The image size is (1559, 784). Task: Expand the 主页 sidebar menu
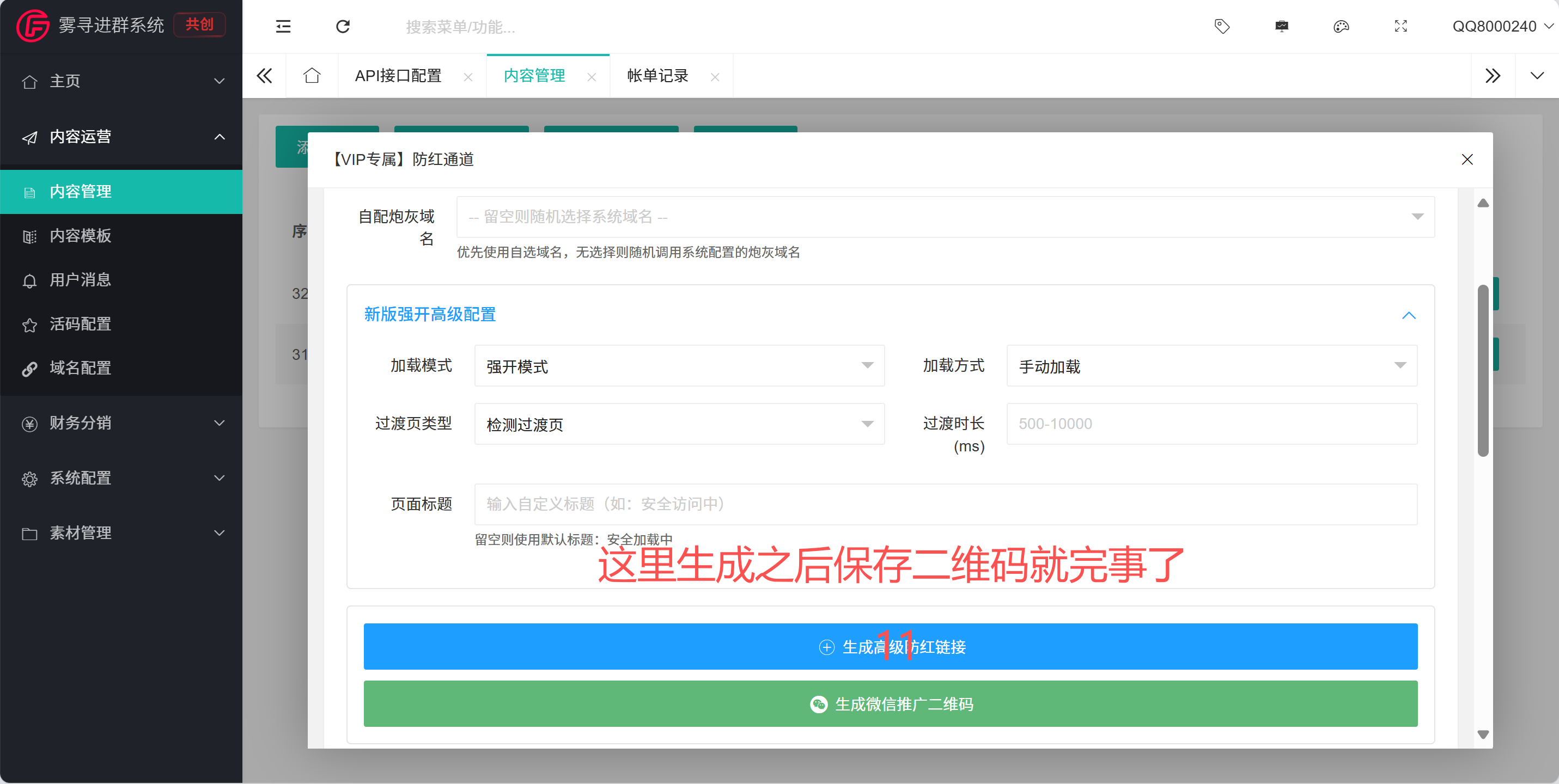121,81
